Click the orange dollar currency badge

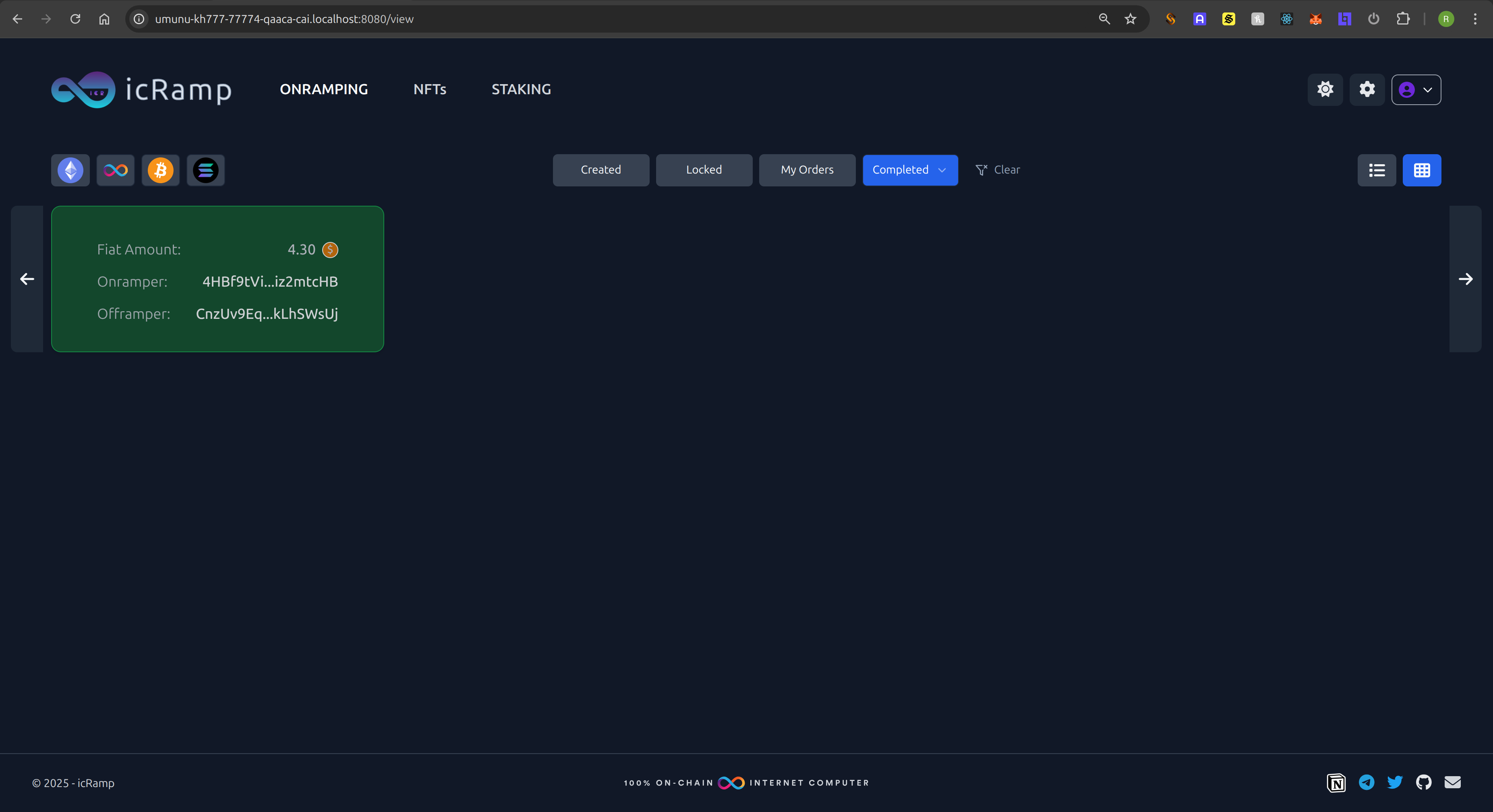tap(330, 250)
